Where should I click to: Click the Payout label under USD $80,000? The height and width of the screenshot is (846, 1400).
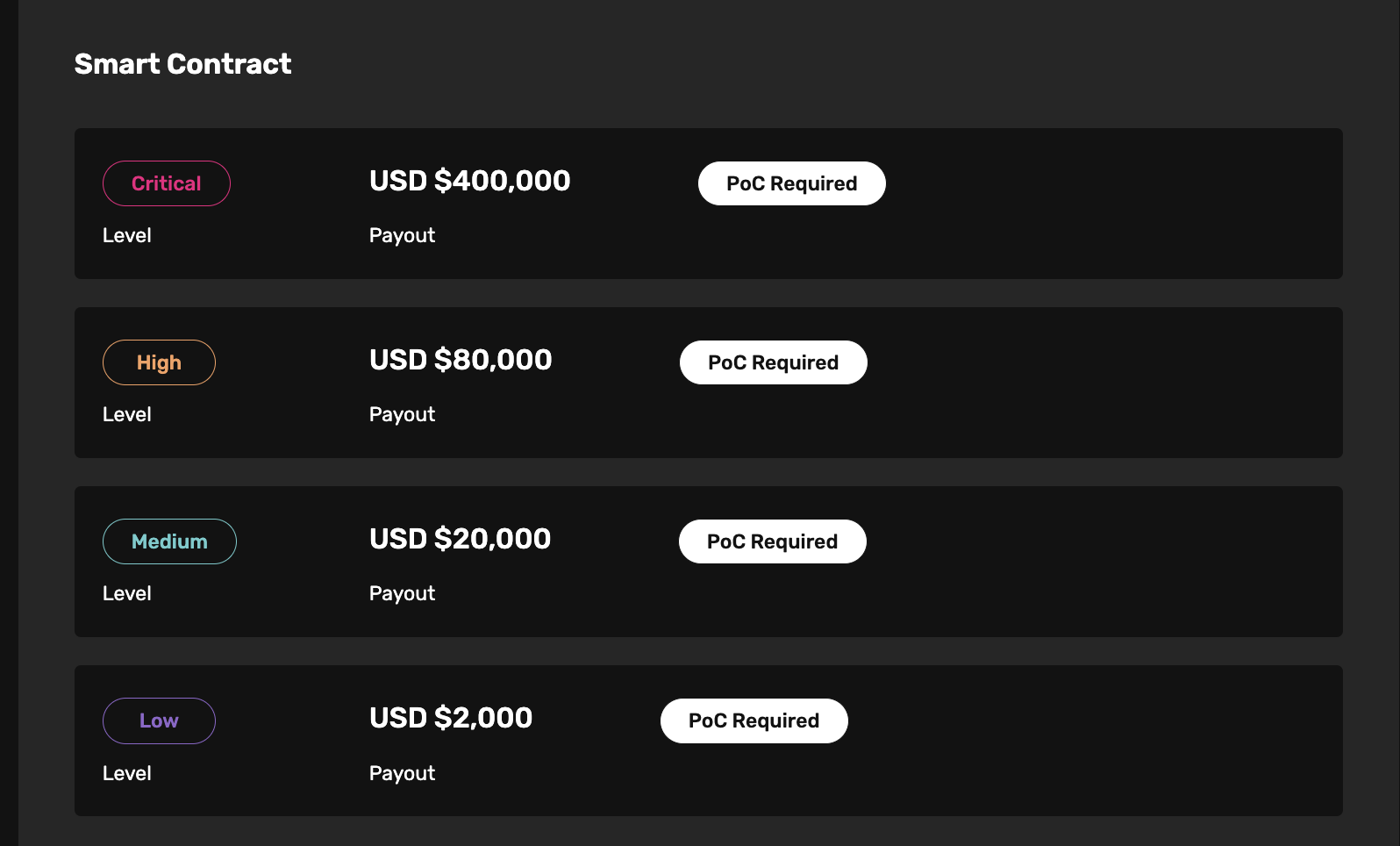[402, 414]
